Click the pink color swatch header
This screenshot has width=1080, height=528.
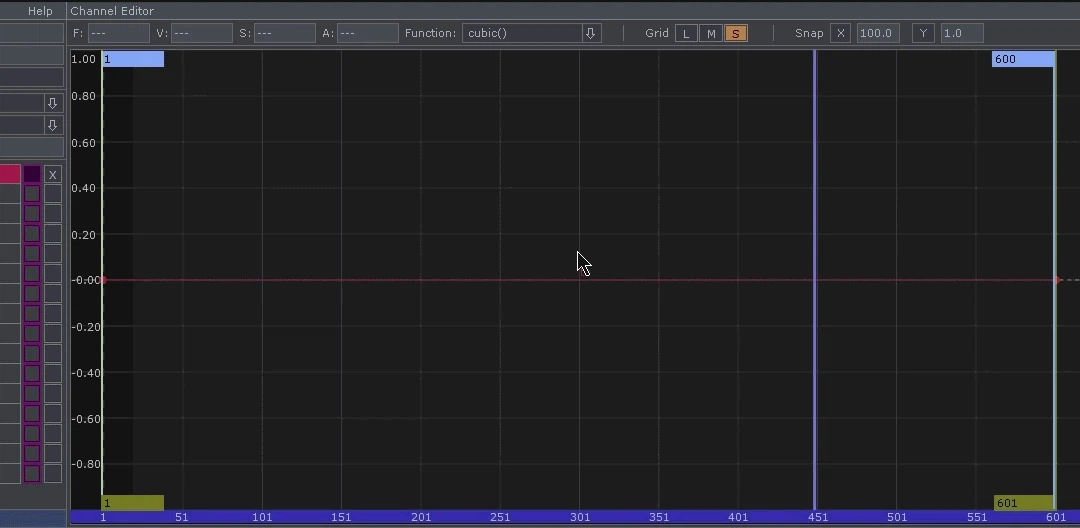click(x=10, y=174)
